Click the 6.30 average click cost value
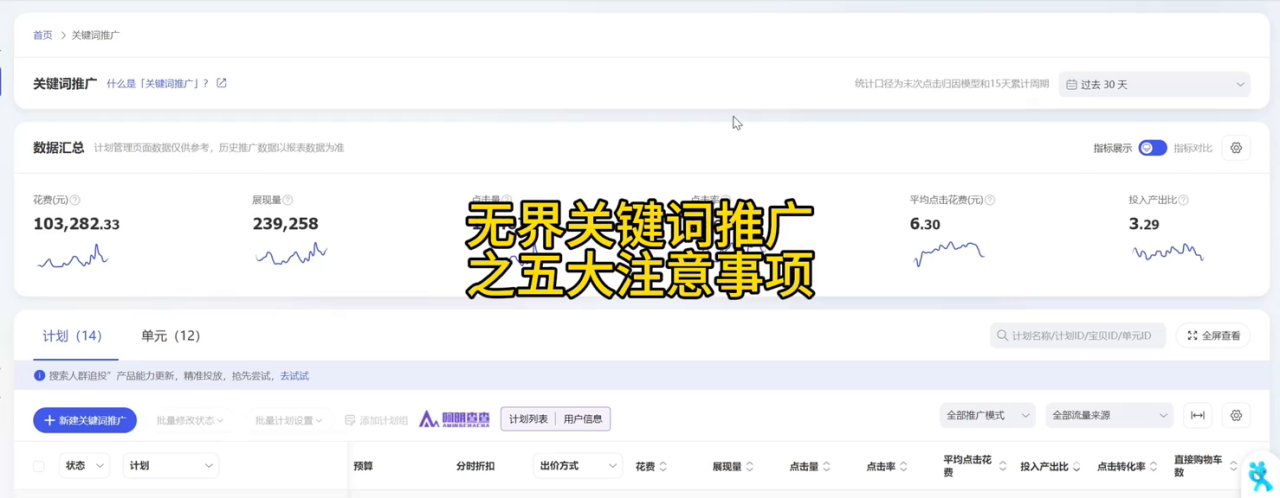The height and width of the screenshot is (498, 1280). (925, 224)
